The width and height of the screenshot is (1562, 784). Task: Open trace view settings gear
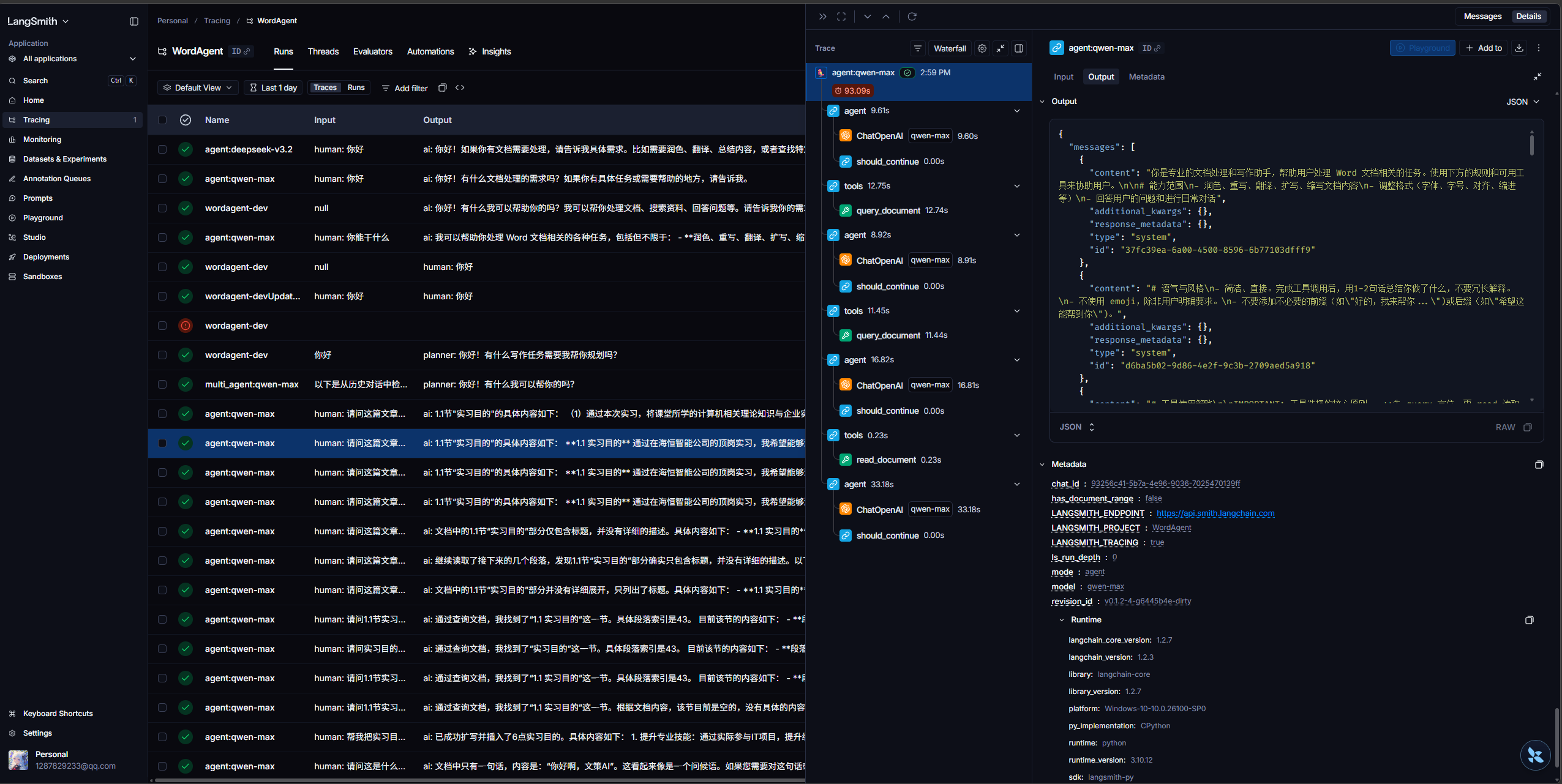[982, 48]
